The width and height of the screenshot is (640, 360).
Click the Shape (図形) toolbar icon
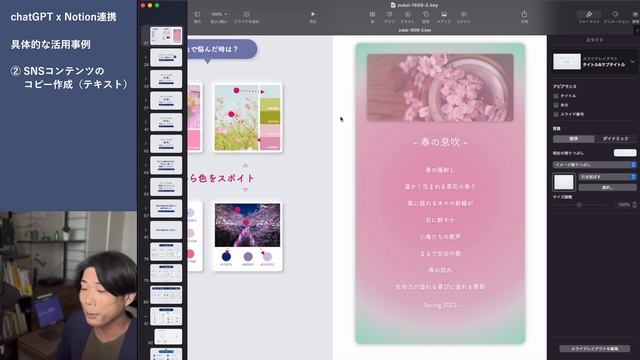point(426,14)
